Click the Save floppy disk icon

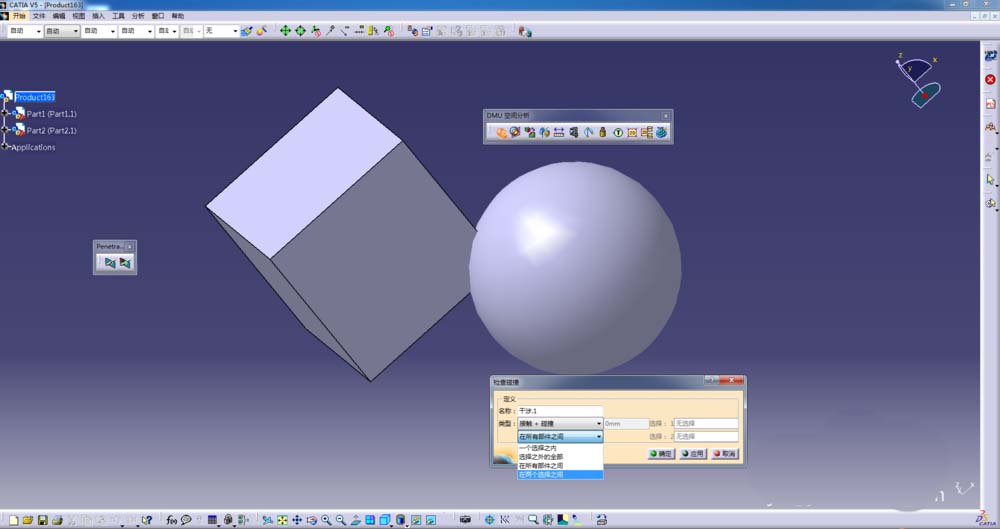pos(43,520)
